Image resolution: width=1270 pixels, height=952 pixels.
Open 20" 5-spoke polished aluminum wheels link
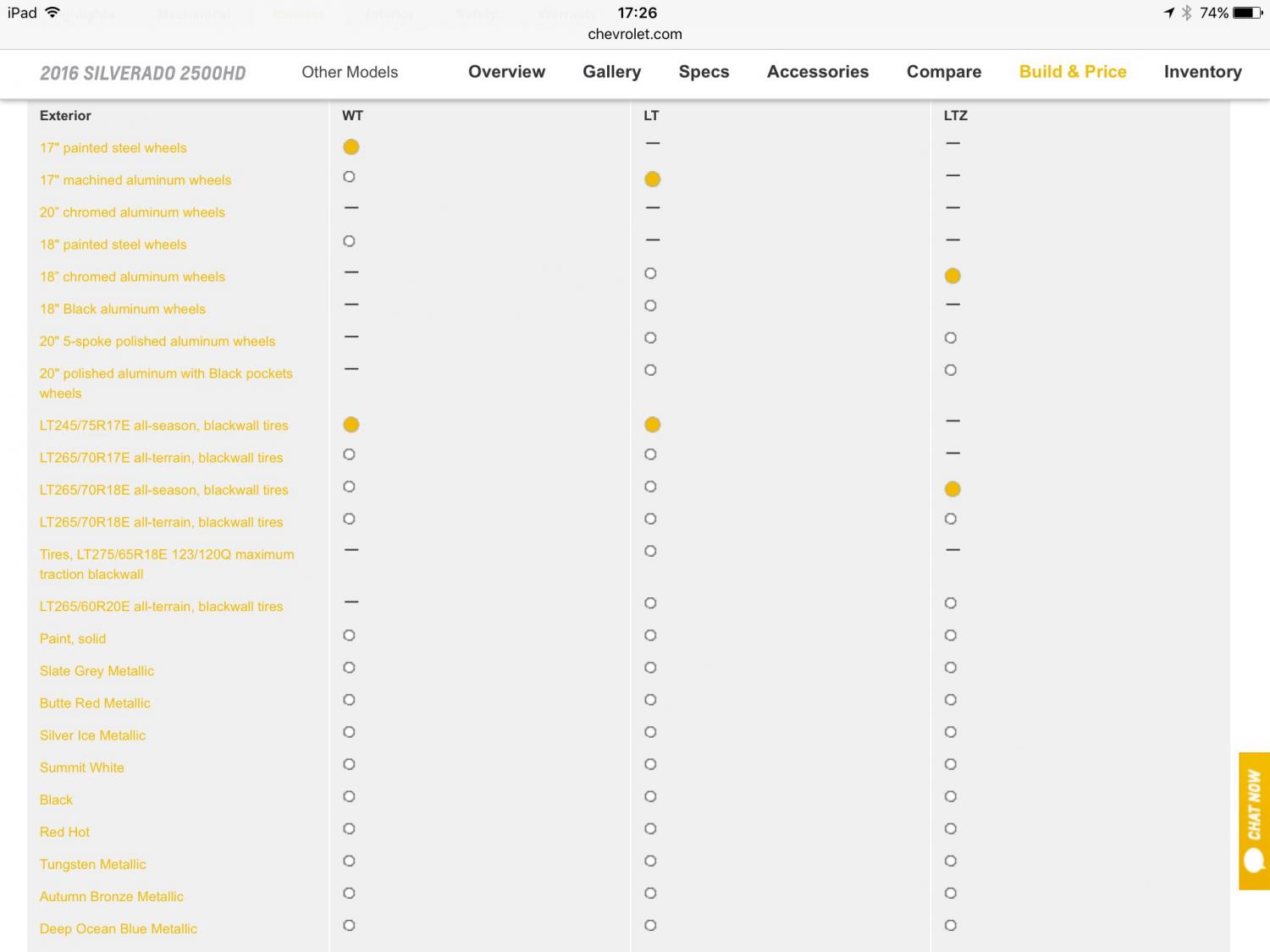157,341
